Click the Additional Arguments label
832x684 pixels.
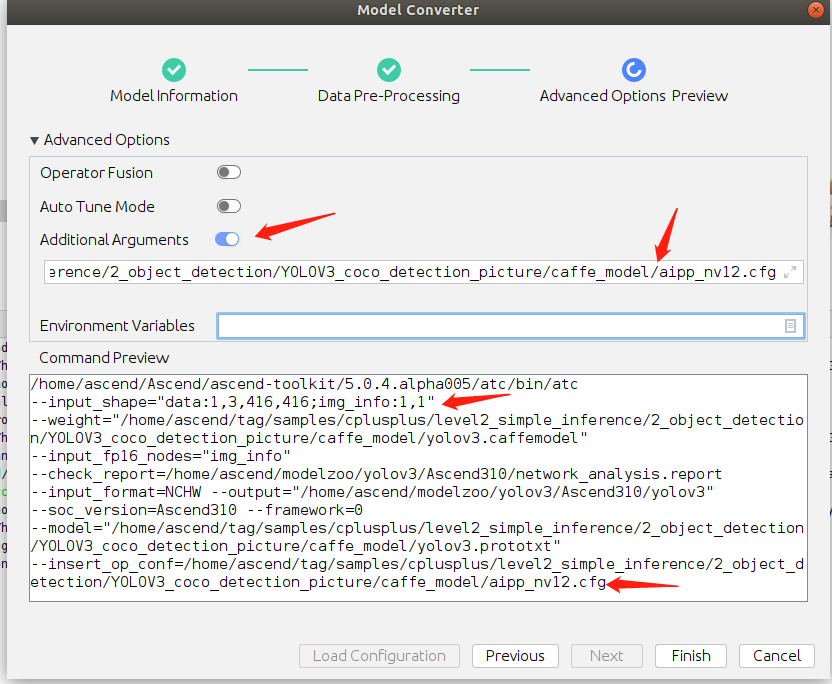[114, 240]
